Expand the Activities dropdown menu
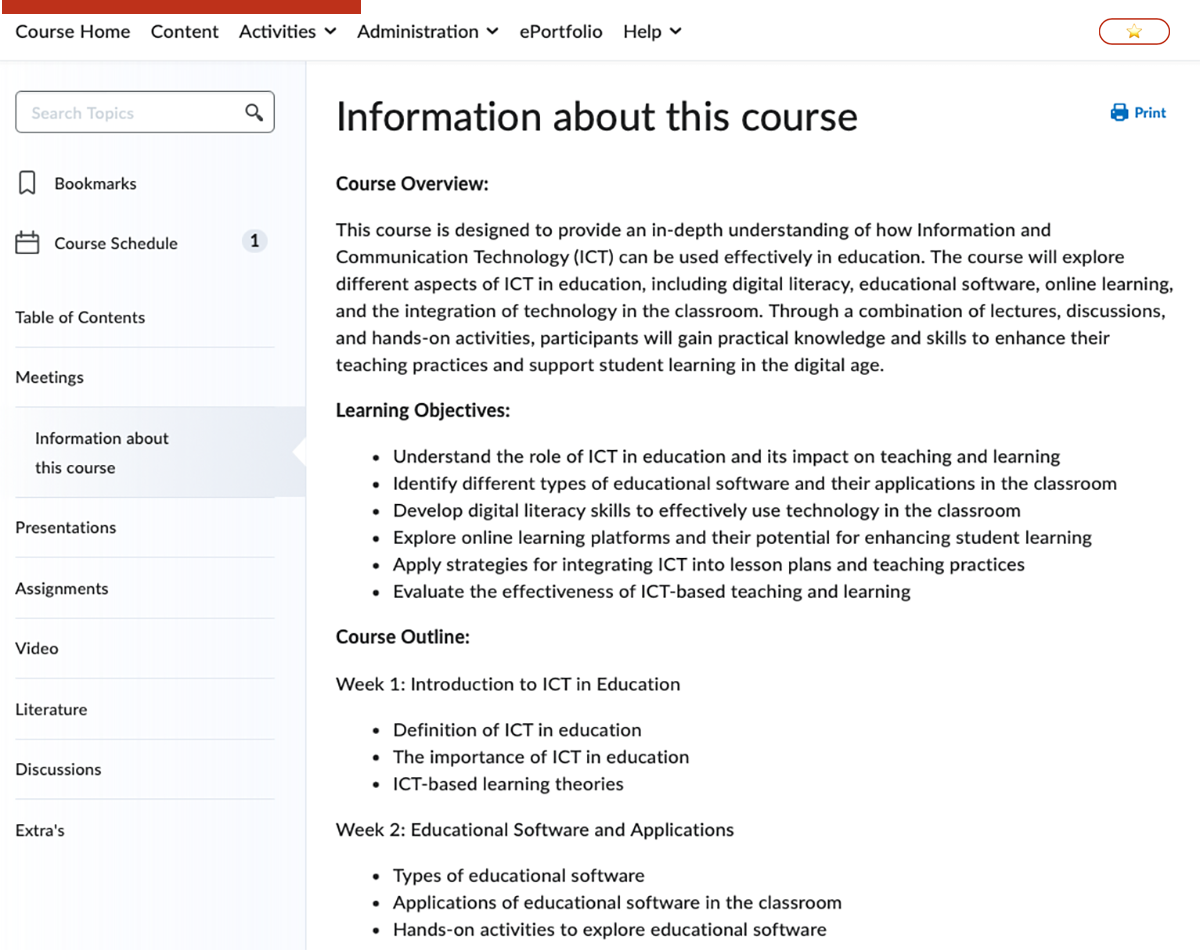Viewport: 1200px width, 950px height. 287,32
